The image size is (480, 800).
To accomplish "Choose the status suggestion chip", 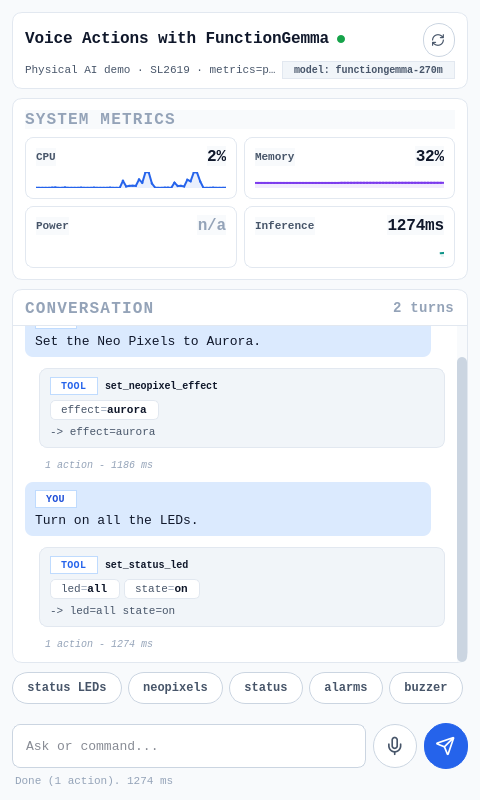I will point(266,687).
